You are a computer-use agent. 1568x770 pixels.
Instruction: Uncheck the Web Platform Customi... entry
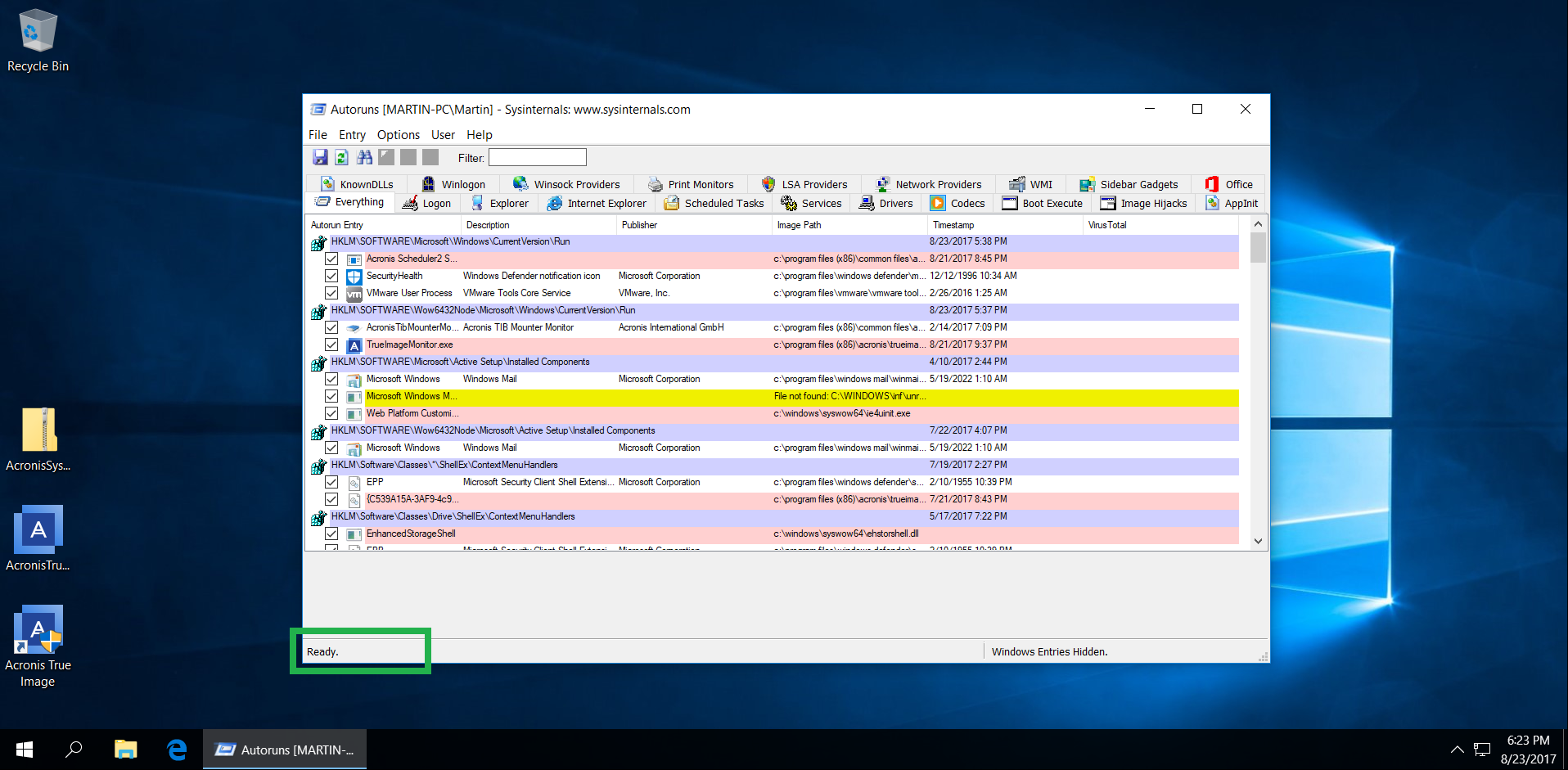(331, 413)
